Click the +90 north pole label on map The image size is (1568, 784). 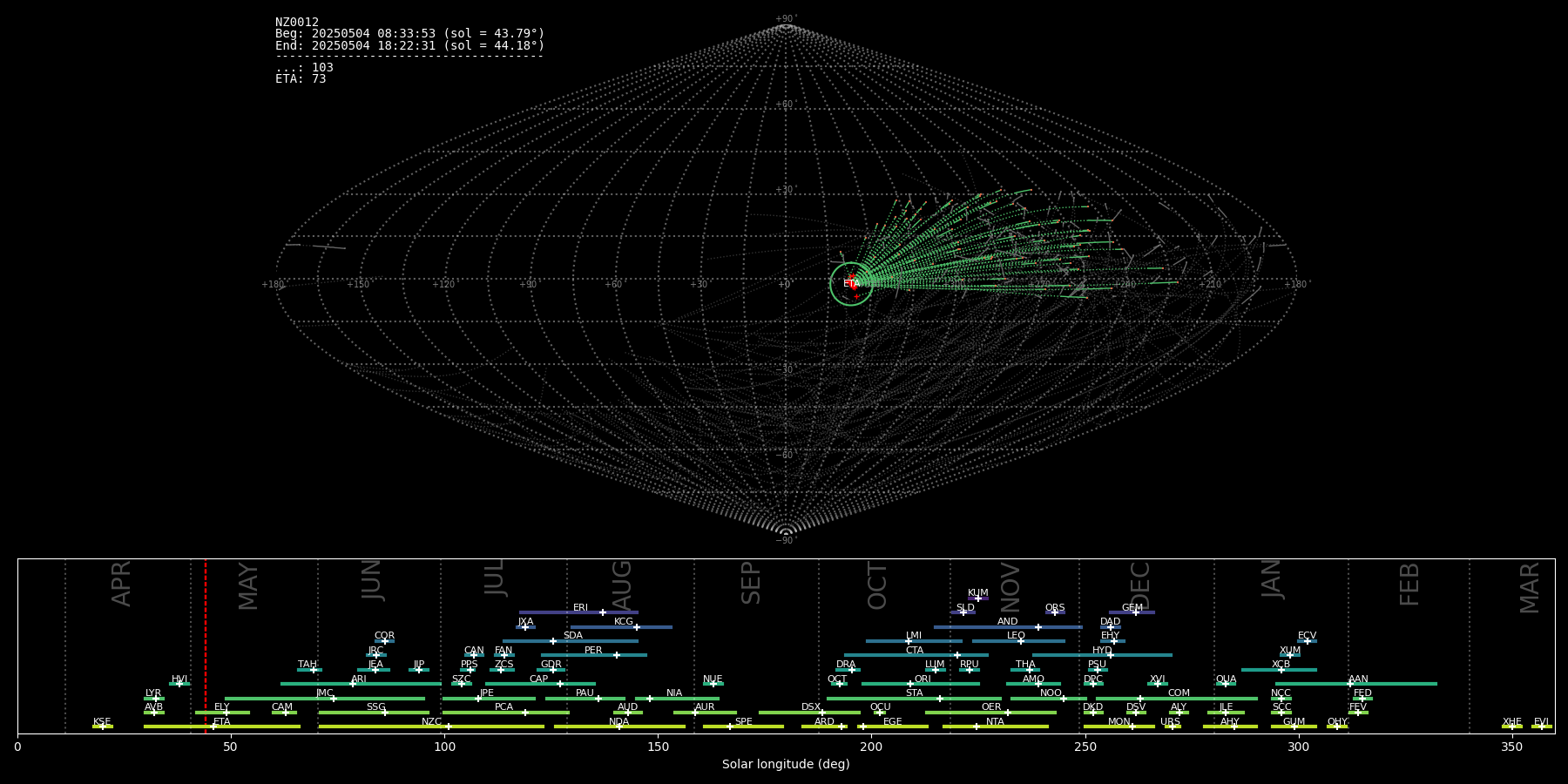point(786,19)
